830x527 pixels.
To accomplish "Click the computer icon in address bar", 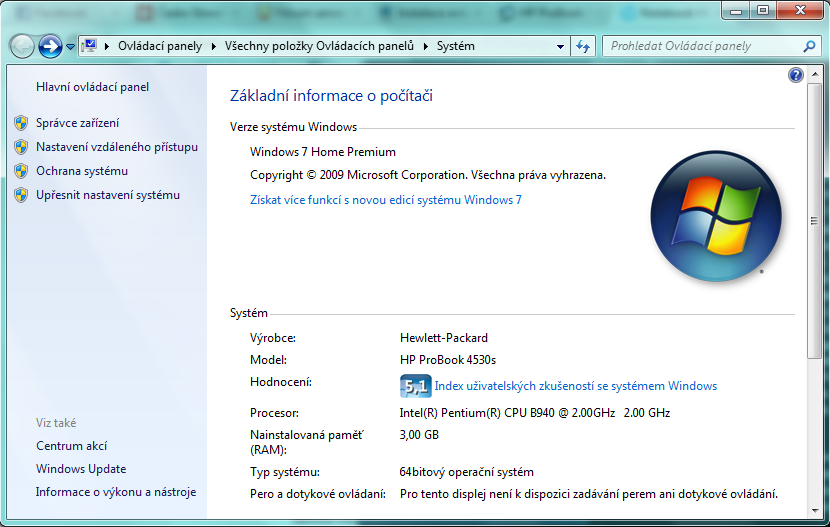I will coord(90,46).
